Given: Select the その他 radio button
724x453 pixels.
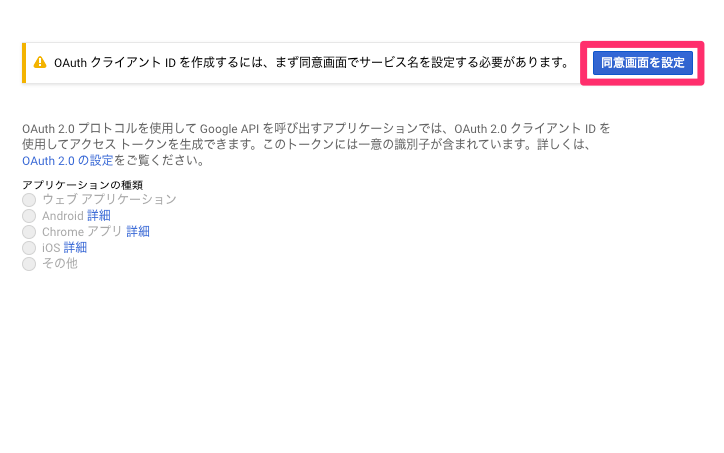Looking at the screenshot, I should (29, 264).
